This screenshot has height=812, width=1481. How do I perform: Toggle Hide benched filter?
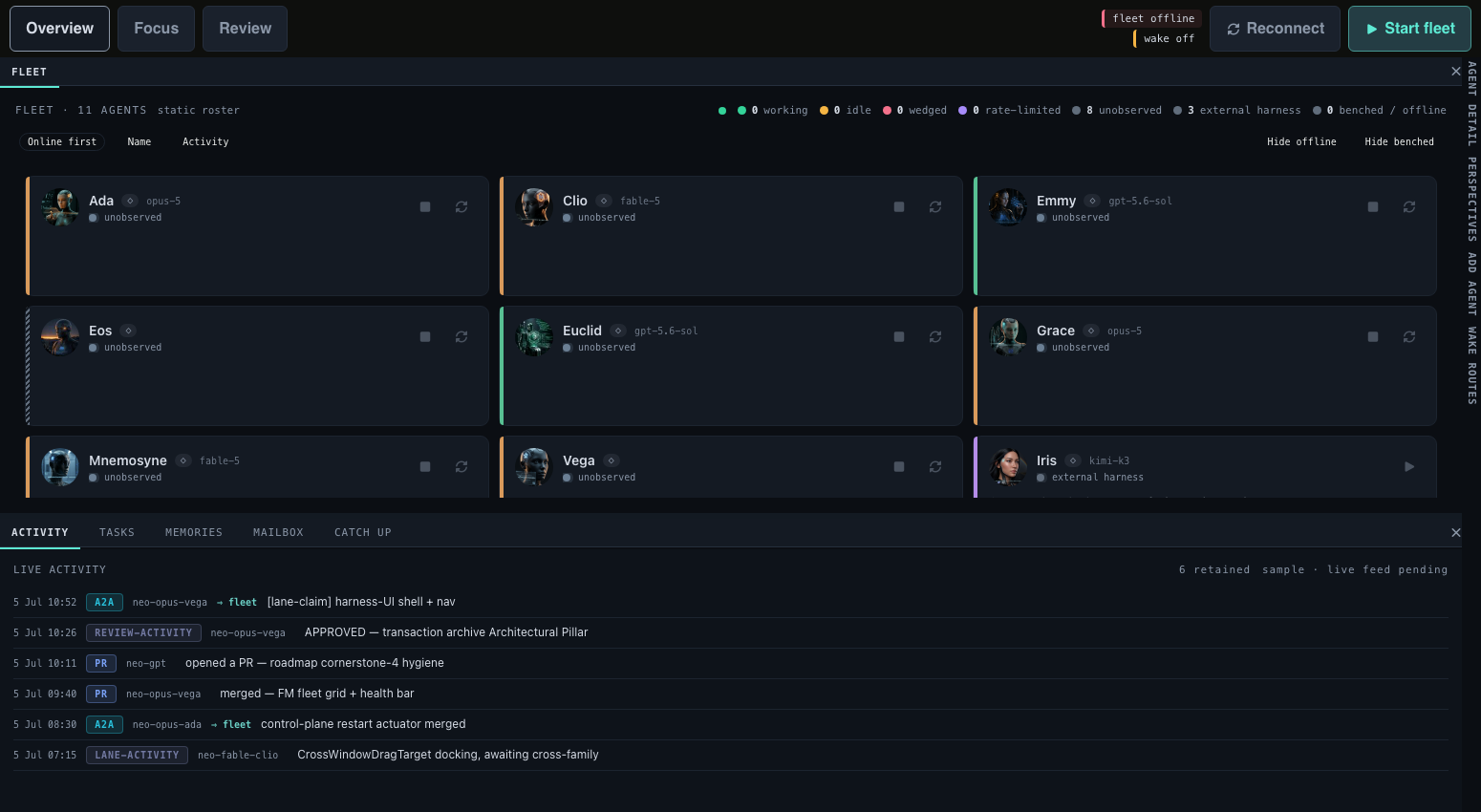click(x=1399, y=141)
